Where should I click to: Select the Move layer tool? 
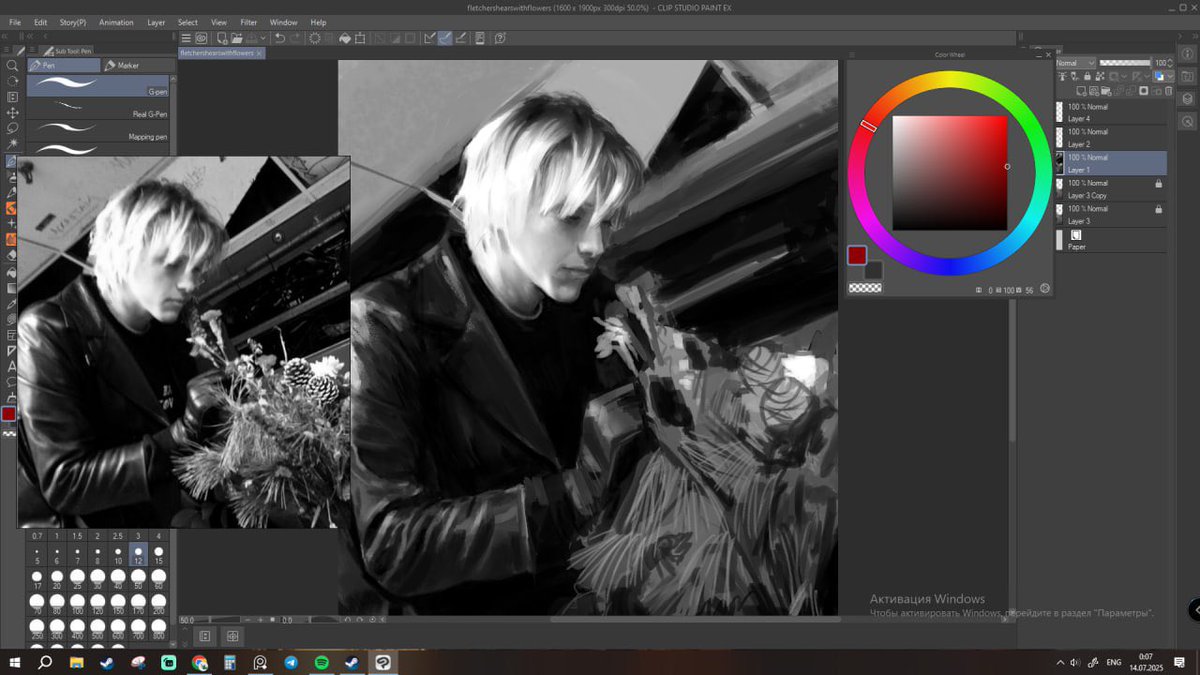point(12,113)
